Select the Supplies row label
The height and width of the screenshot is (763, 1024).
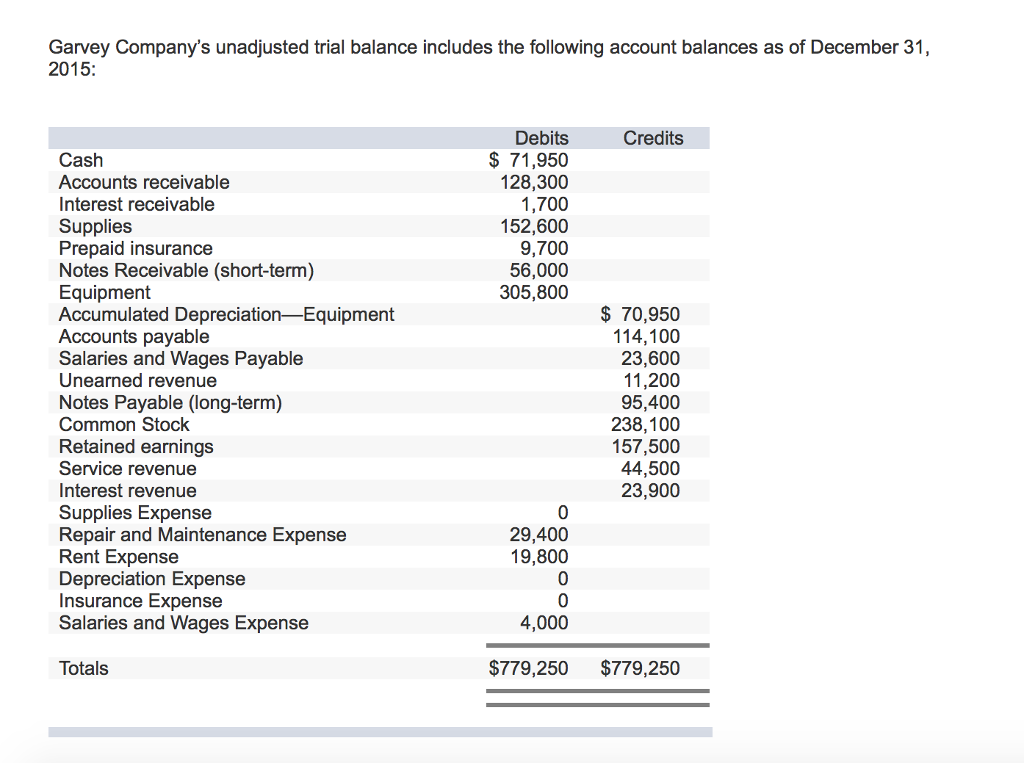click(95, 227)
